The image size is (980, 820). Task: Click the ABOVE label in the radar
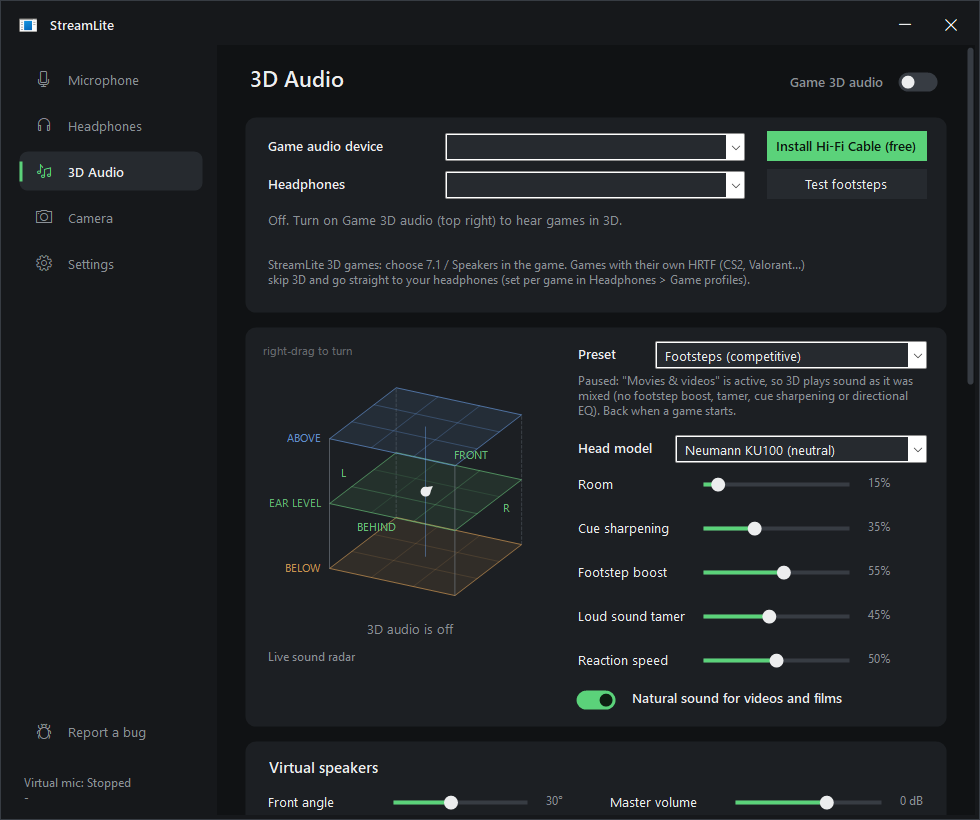coord(304,438)
